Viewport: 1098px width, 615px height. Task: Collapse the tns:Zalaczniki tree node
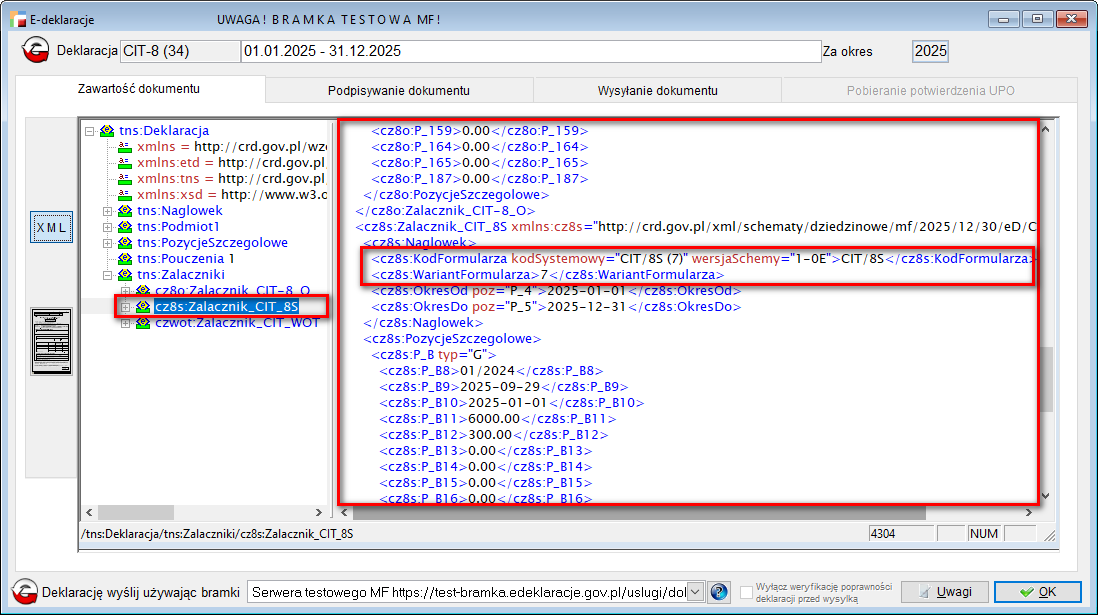point(108,275)
